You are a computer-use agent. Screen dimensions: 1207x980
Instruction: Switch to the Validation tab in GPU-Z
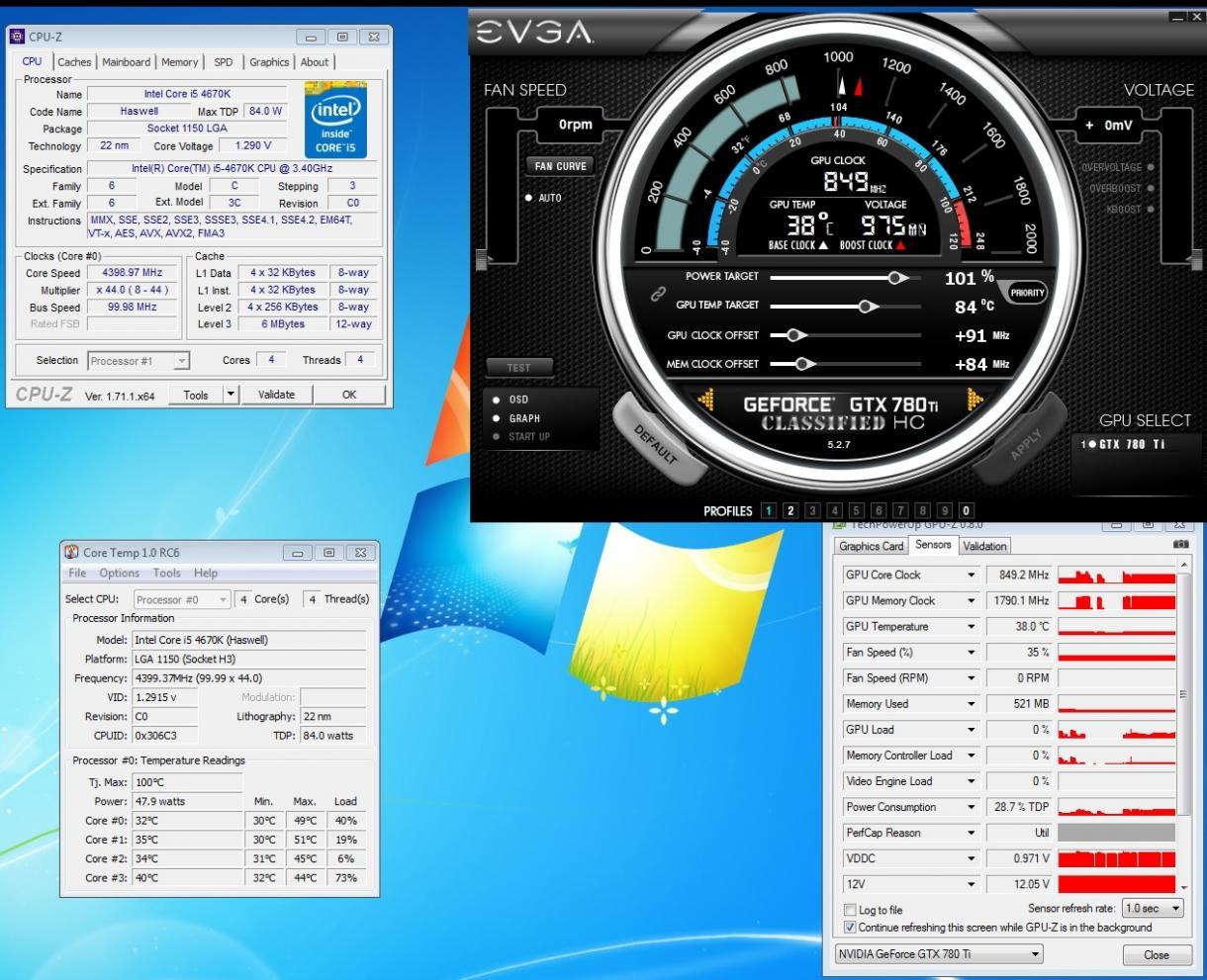click(x=984, y=546)
